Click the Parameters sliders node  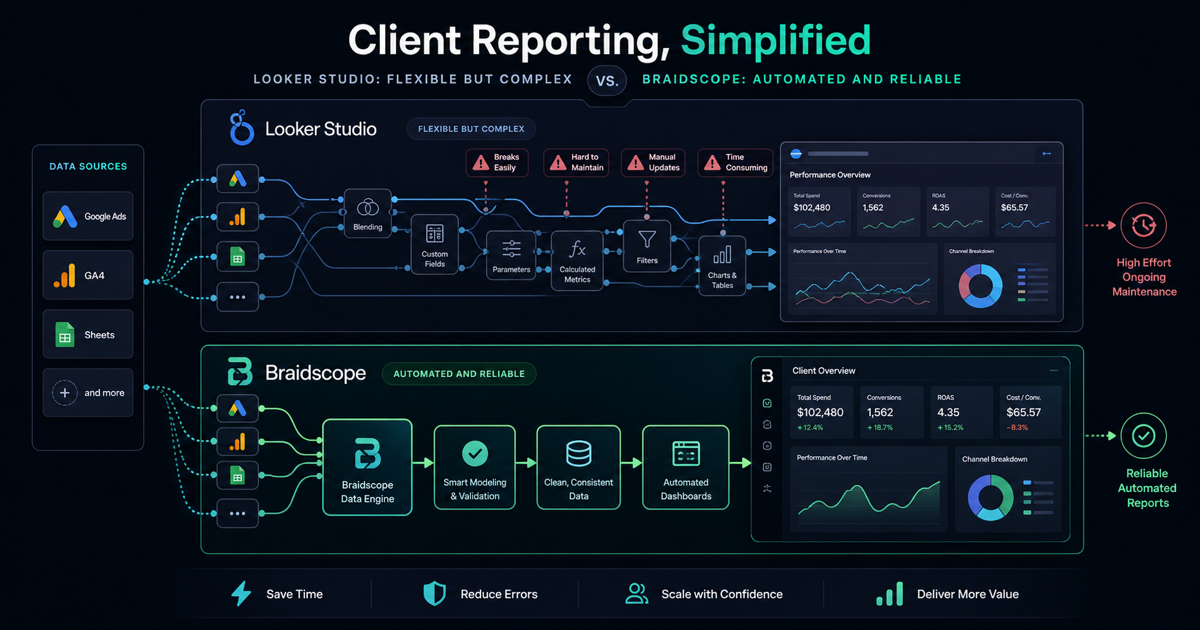point(512,255)
